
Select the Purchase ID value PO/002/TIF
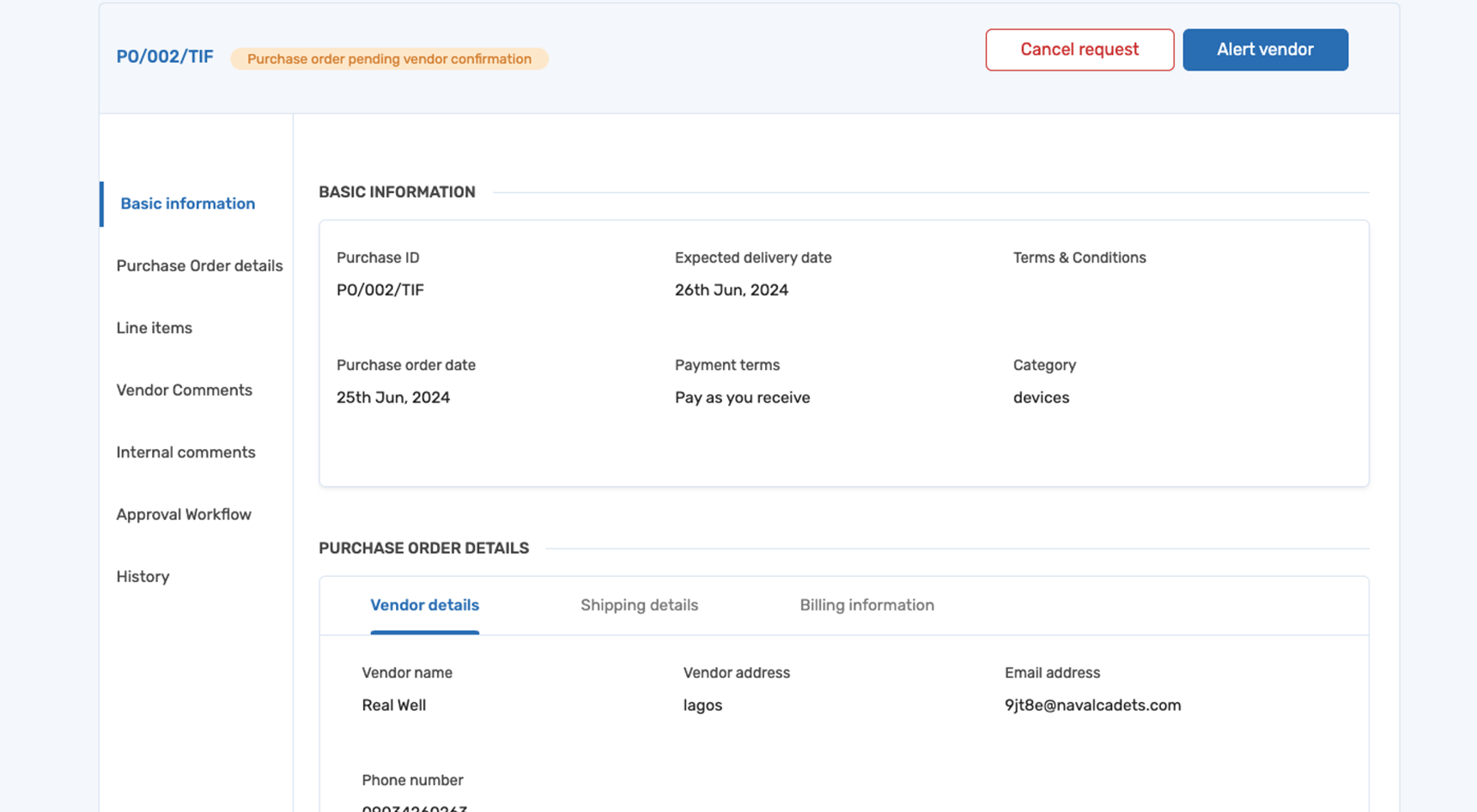[x=380, y=290]
